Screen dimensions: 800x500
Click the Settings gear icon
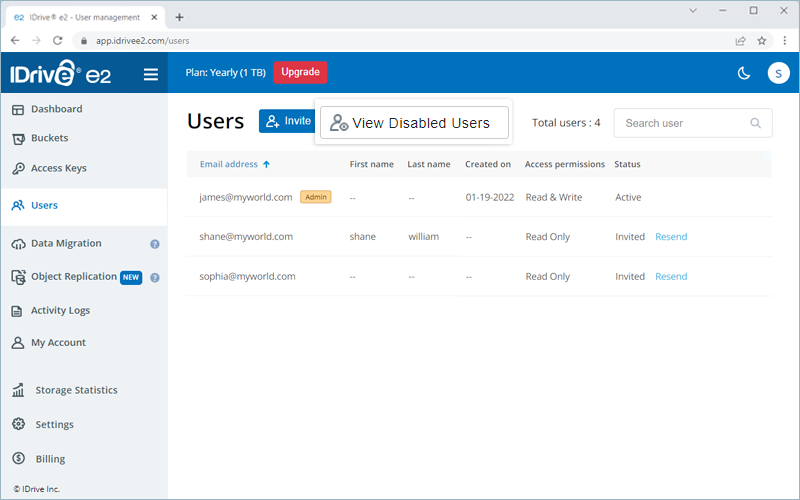pyautogui.click(x=18, y=424)
